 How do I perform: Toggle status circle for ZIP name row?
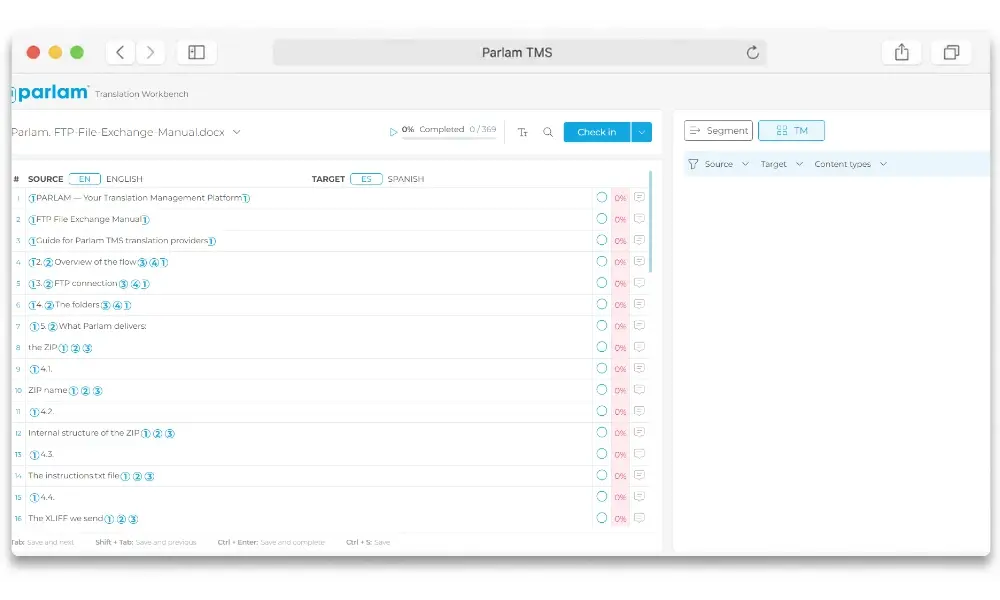point(601,390)
